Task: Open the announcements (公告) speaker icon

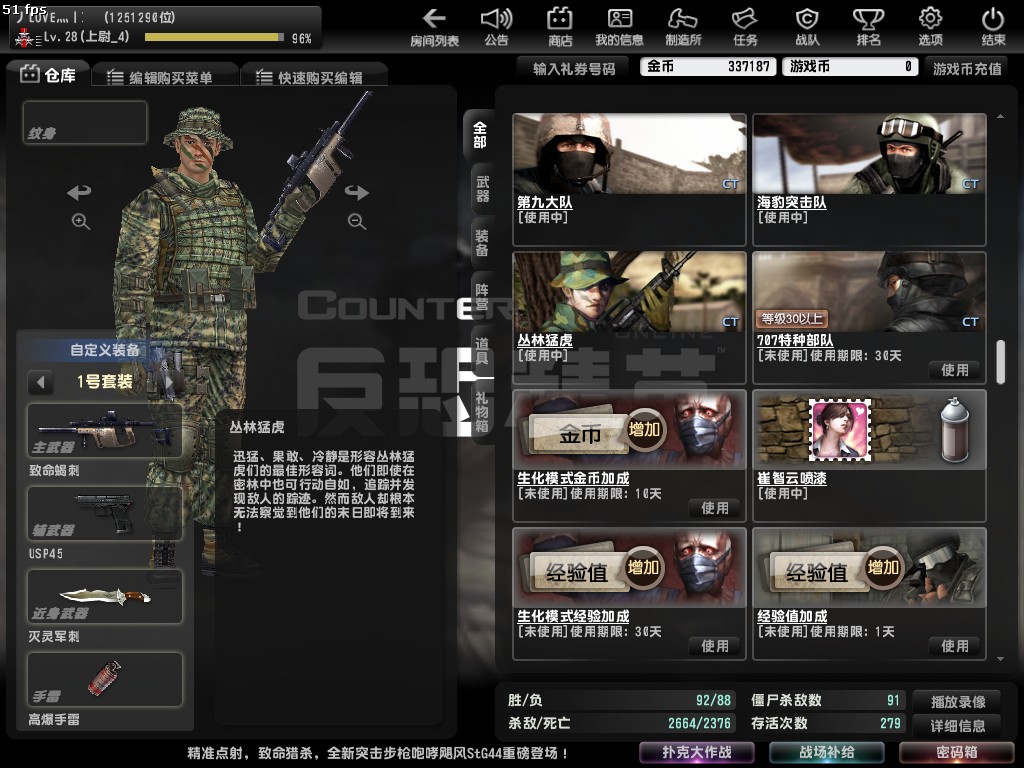Action: click(496, 27)
